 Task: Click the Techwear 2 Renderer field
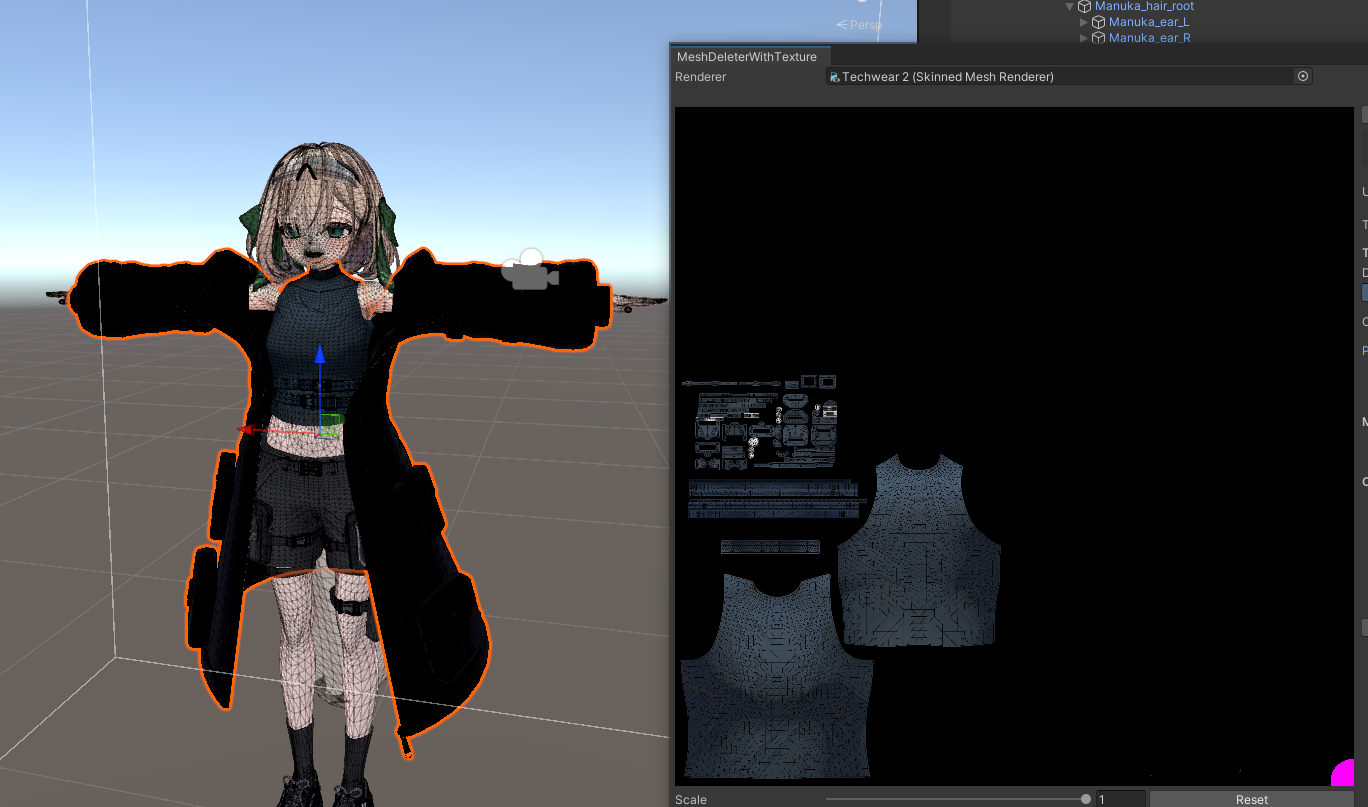click(x=1060, y=77)
